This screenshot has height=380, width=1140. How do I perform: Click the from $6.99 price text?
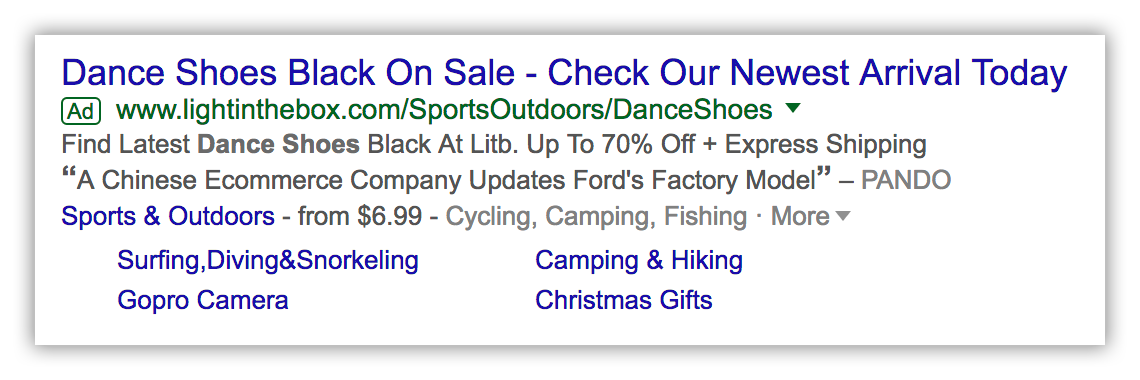[360, 217]
